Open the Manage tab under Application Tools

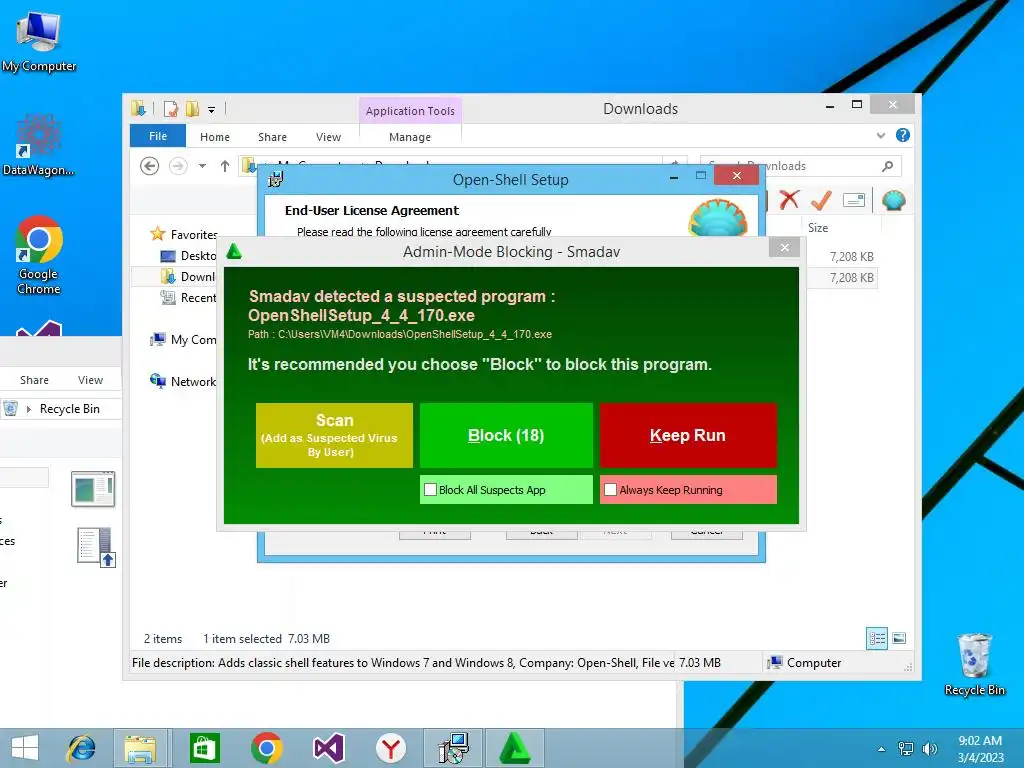pos(410,137)
